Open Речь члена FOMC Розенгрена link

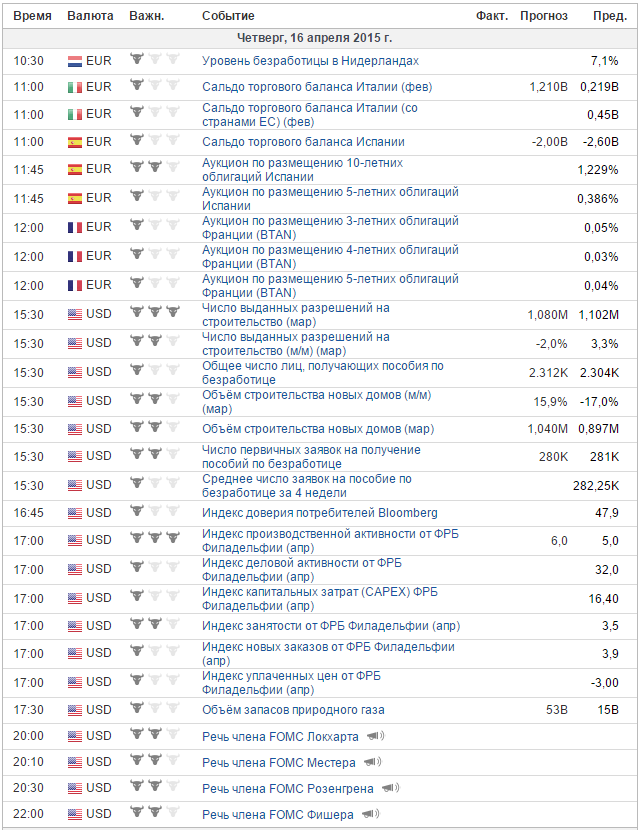point(287,789)
